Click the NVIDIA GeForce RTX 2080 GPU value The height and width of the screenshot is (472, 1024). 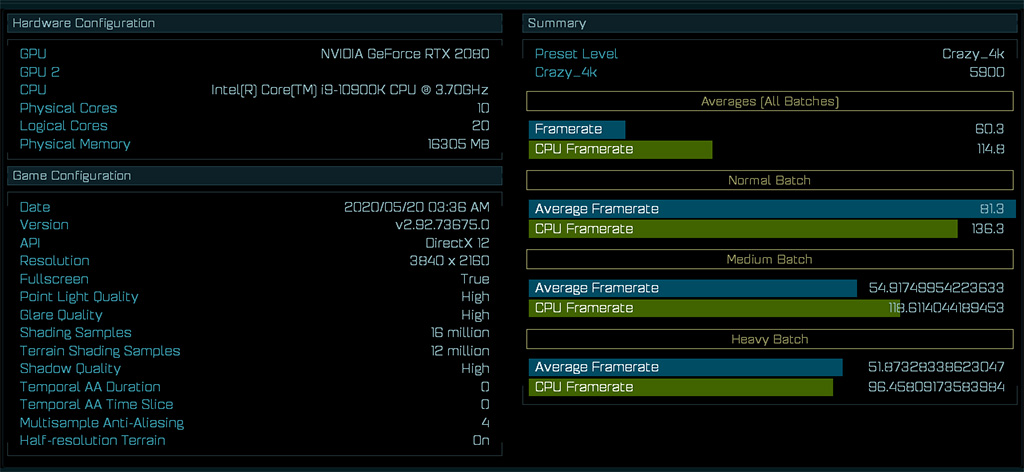click(x=403, y=54)
